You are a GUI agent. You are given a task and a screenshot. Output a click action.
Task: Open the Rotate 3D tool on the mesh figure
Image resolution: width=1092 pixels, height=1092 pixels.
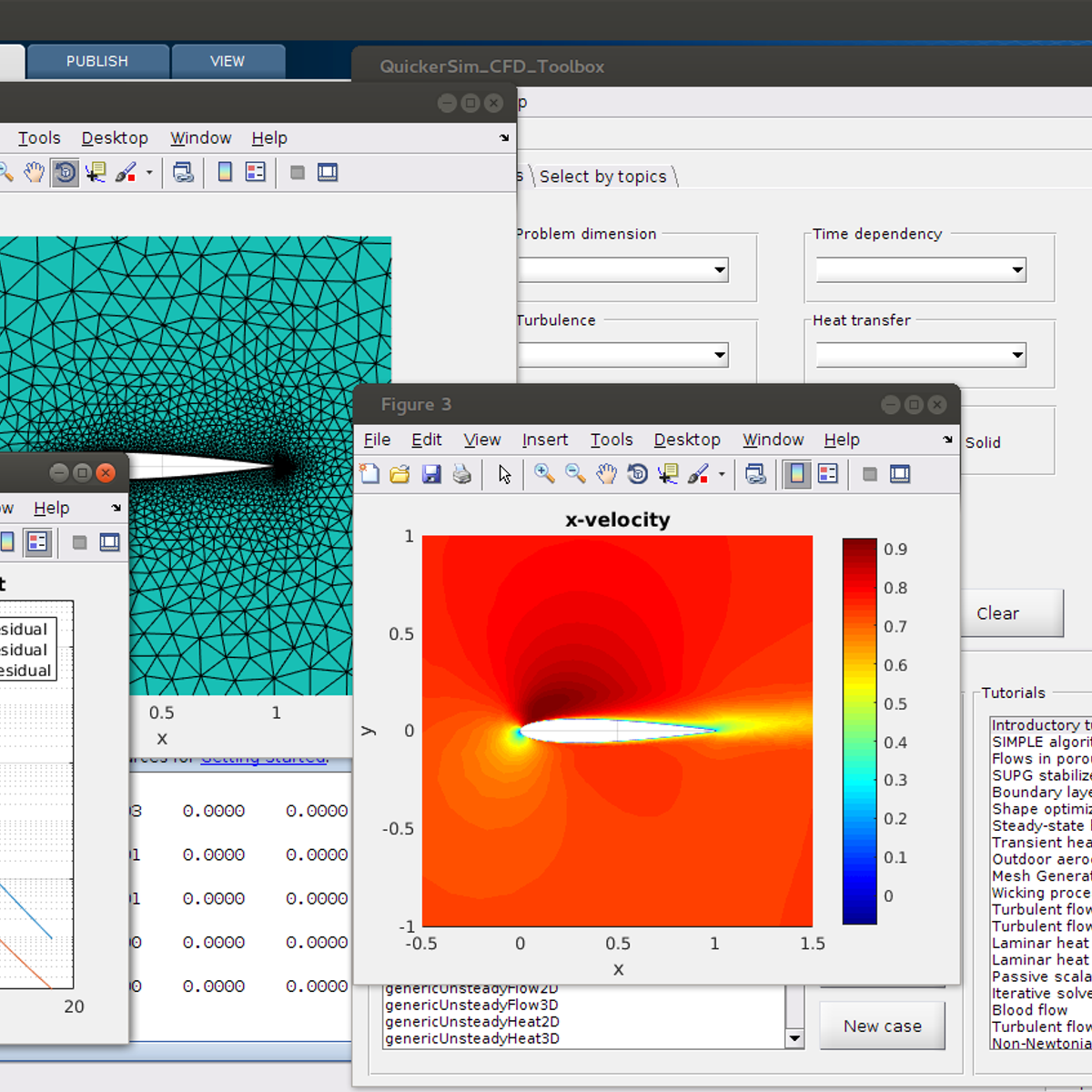tap(65, 172)
